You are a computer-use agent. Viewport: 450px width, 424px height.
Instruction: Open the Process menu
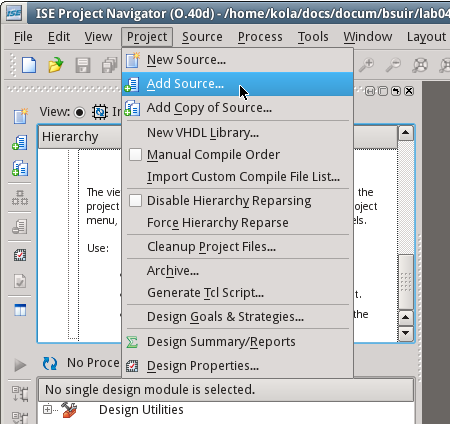[x=260, y=37]
